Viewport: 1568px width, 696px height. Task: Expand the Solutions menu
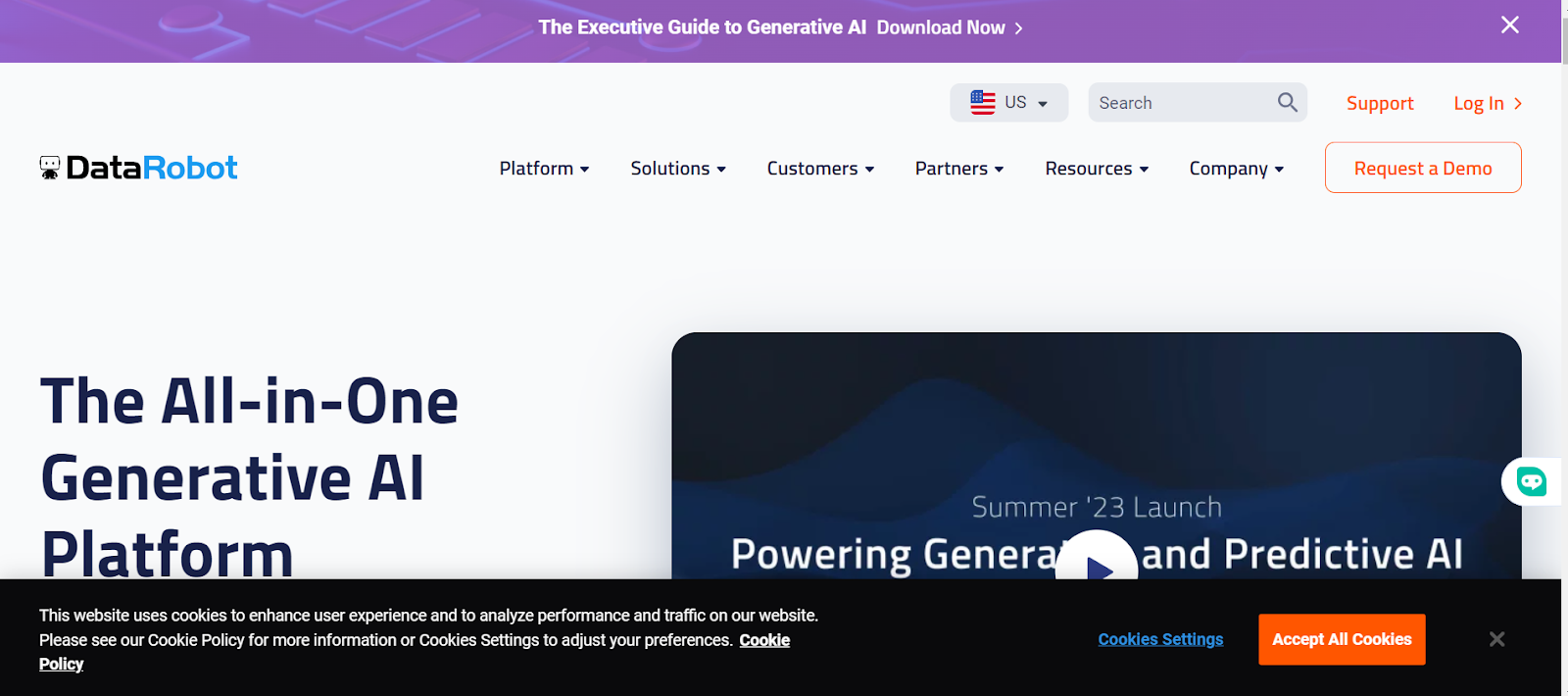tap(678, 169)
